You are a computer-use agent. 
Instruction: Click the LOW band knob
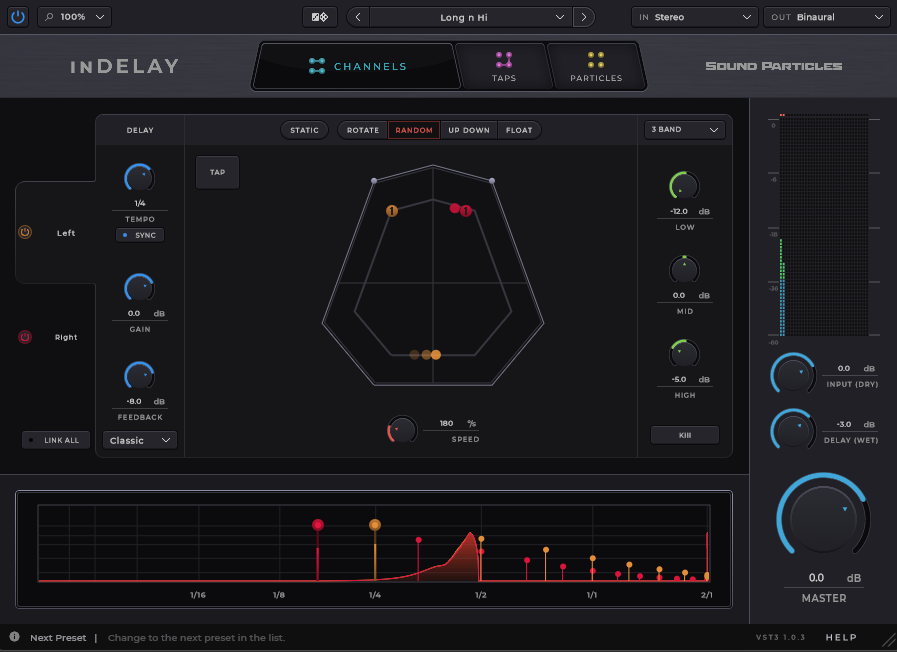(x=684, y=186)
